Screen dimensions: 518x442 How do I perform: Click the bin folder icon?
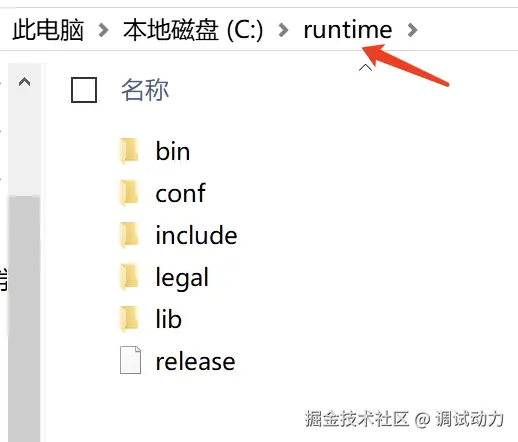pos(129,151)
